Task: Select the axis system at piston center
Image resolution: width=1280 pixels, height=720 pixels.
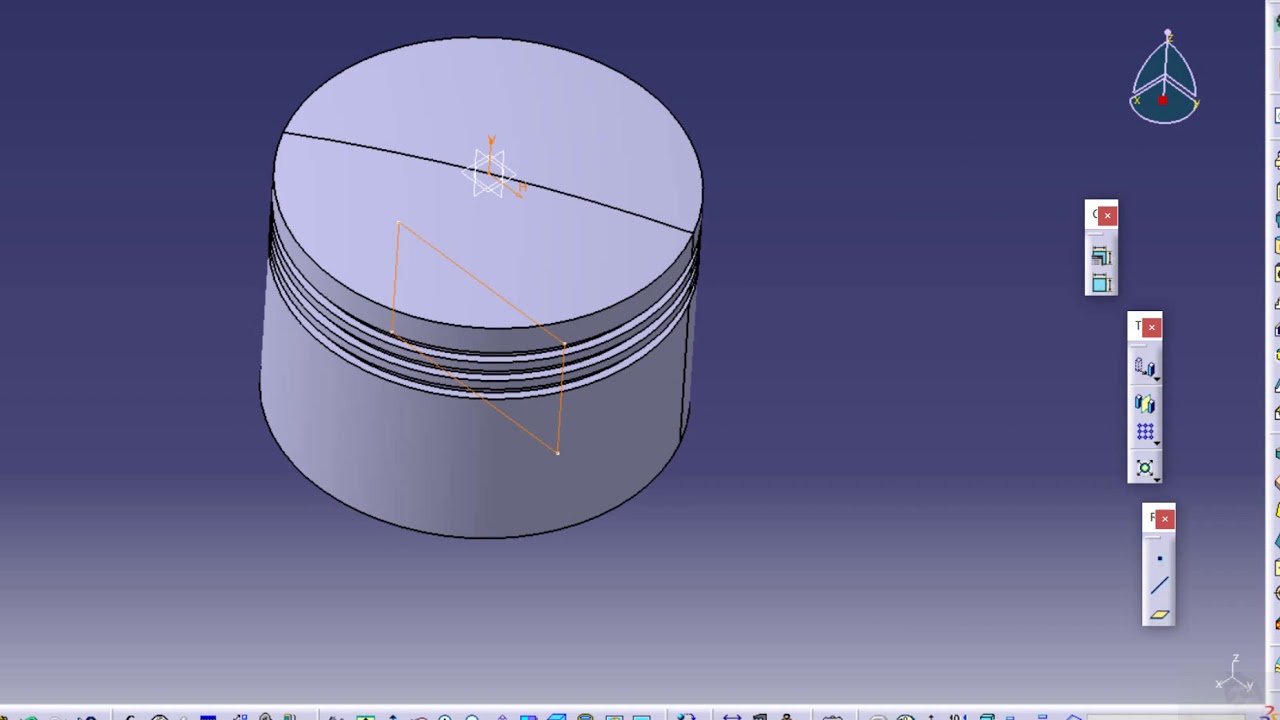Action: tap(490, 173)
